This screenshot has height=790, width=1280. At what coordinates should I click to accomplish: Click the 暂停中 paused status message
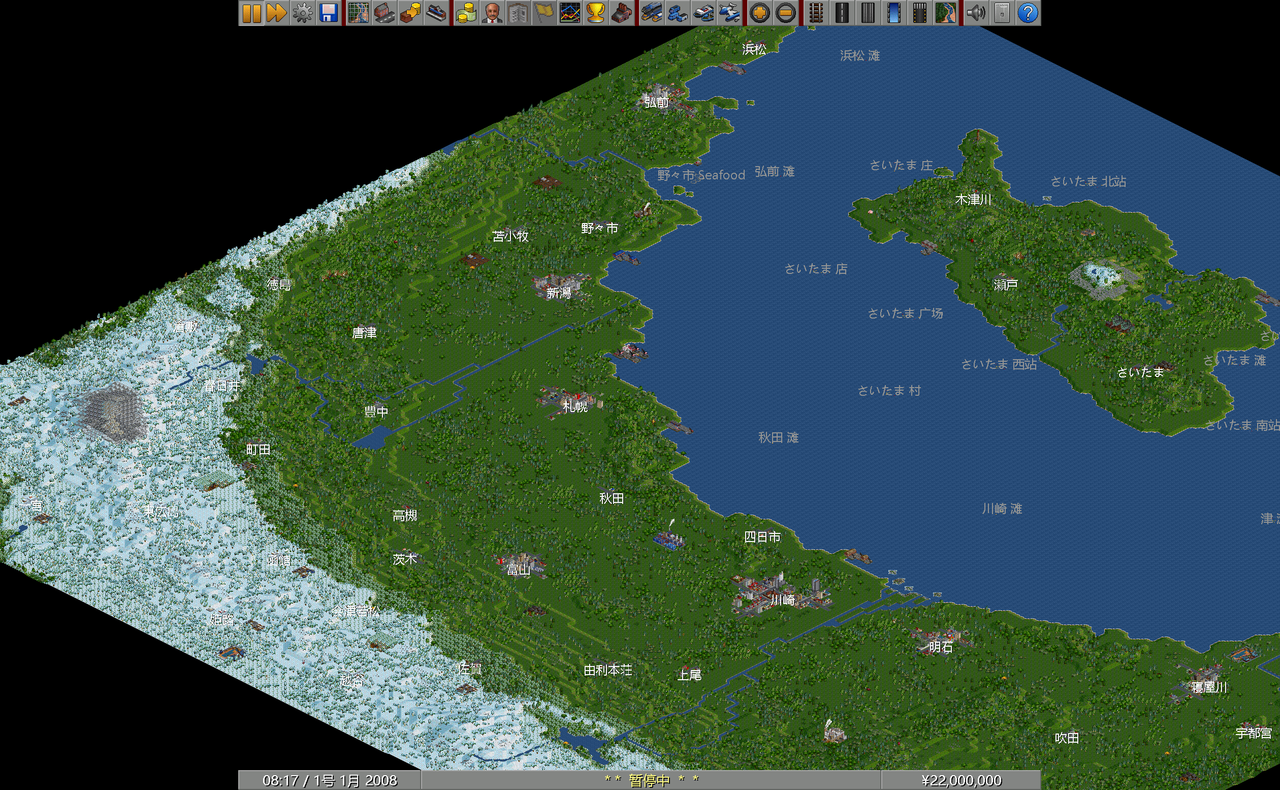[651, 780]
